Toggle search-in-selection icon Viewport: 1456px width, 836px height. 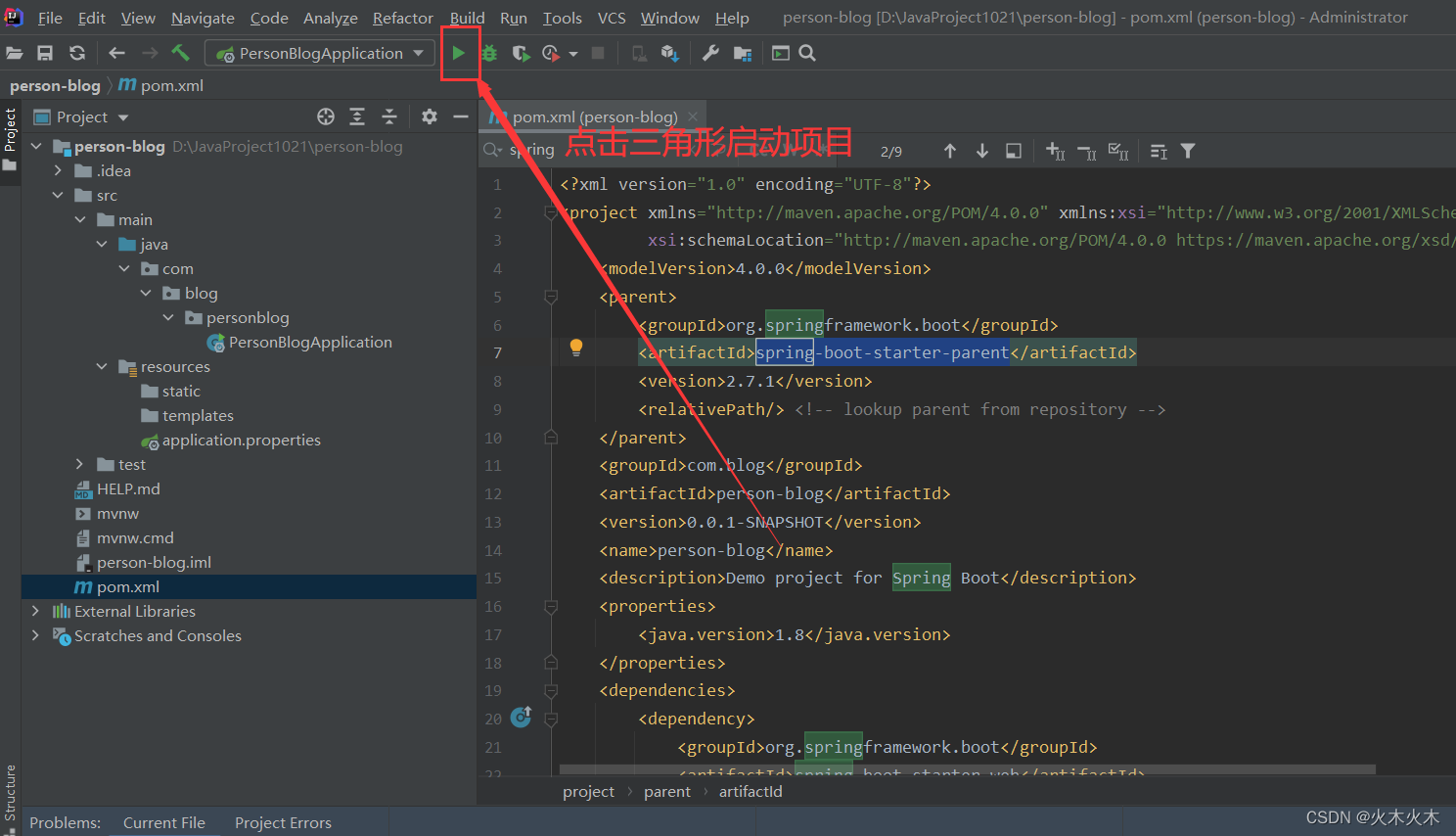click(x=1159, y=151)
